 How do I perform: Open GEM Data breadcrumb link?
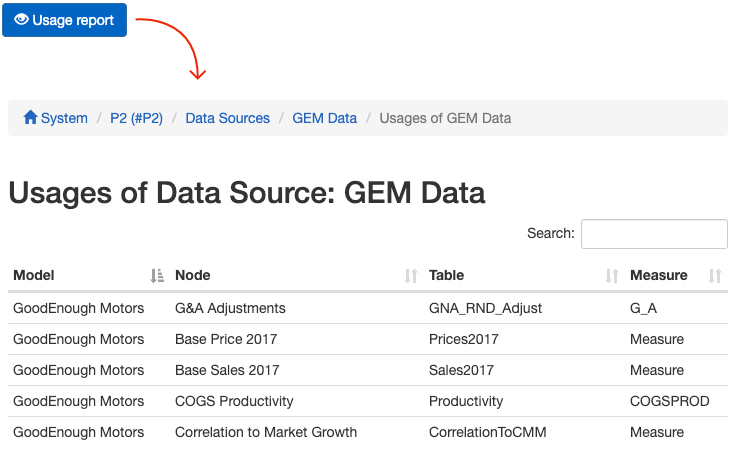click(x=324, y=118)
